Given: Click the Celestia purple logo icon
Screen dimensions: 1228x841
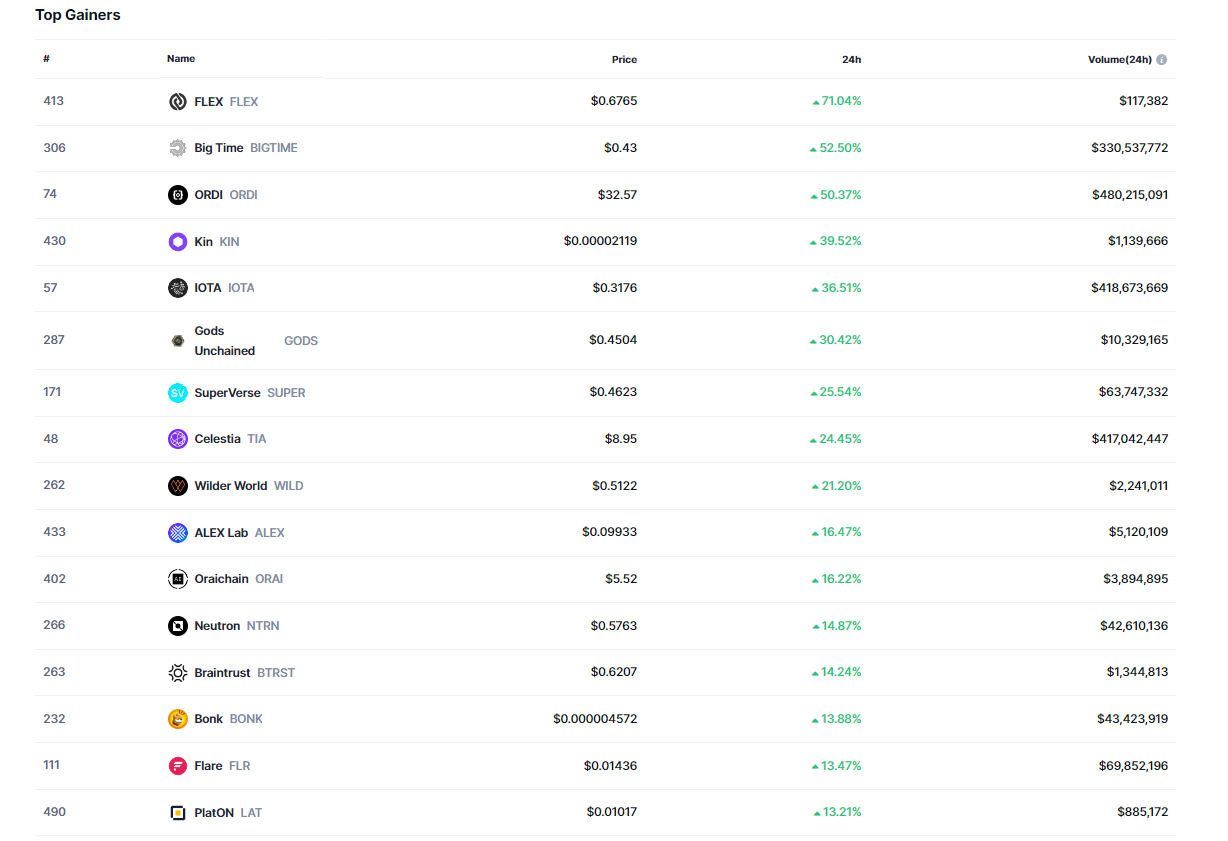Looking at the screenshot, I should [x=178, y=439].
